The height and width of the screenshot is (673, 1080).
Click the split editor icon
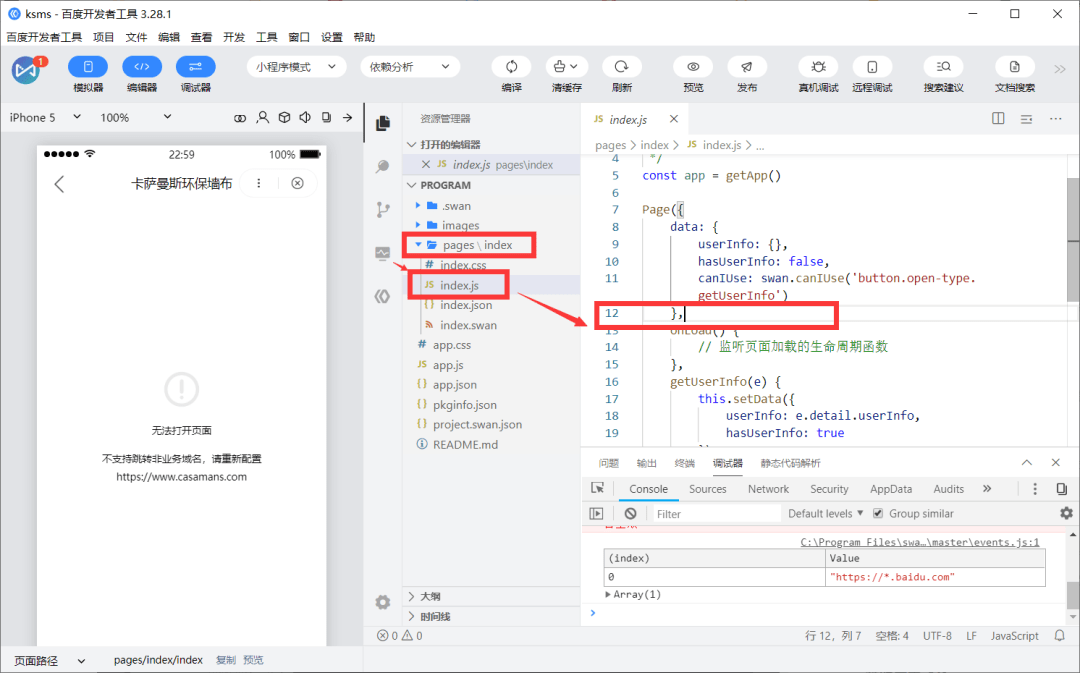998,119
